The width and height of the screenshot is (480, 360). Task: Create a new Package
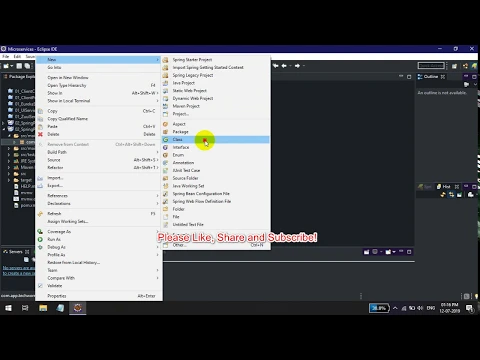[215, 132]
